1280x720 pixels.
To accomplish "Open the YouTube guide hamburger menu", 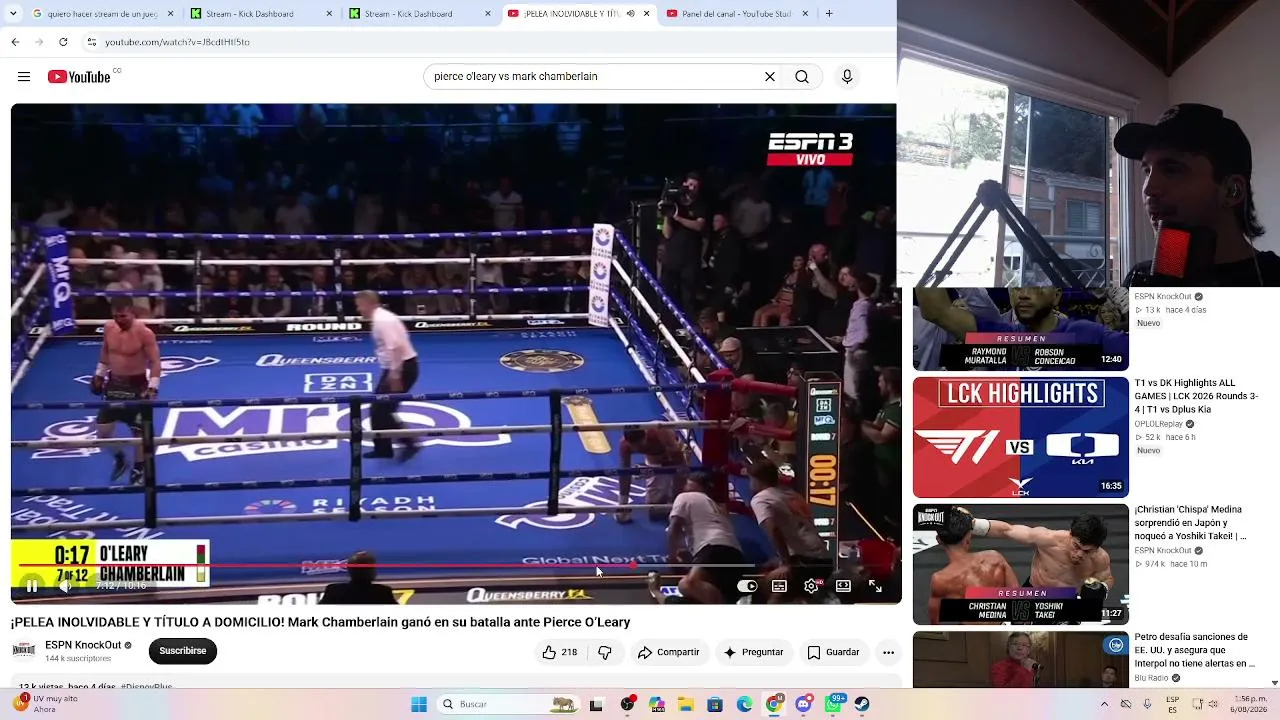I will tap(24, 77).
